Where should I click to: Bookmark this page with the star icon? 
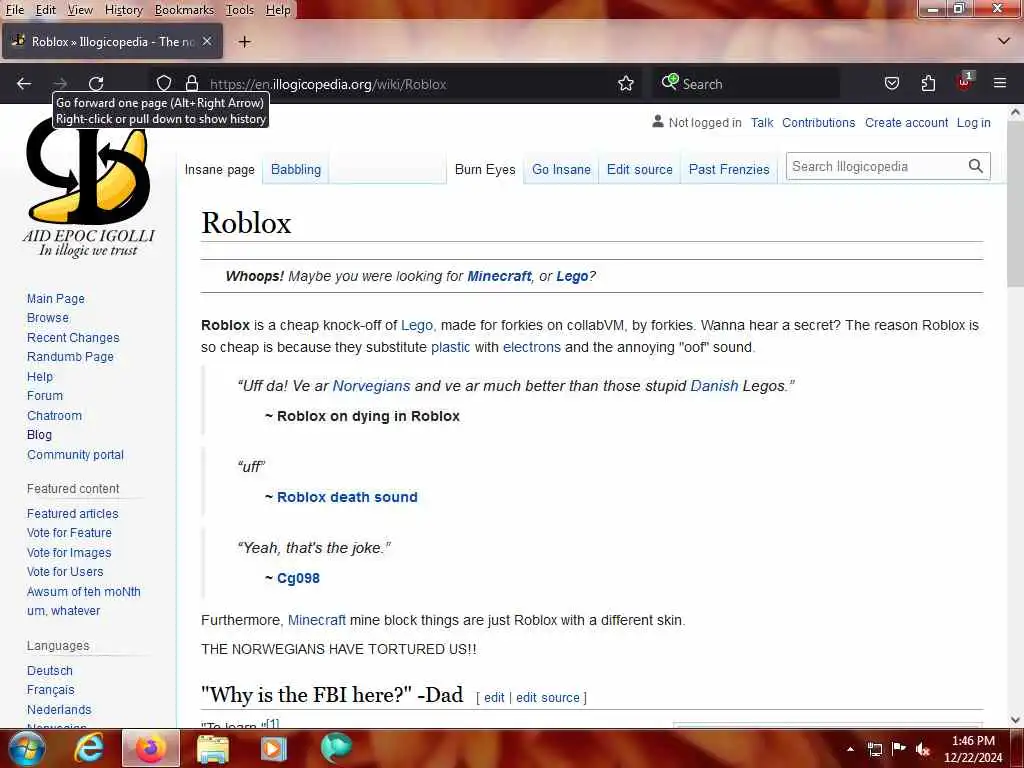626,84
